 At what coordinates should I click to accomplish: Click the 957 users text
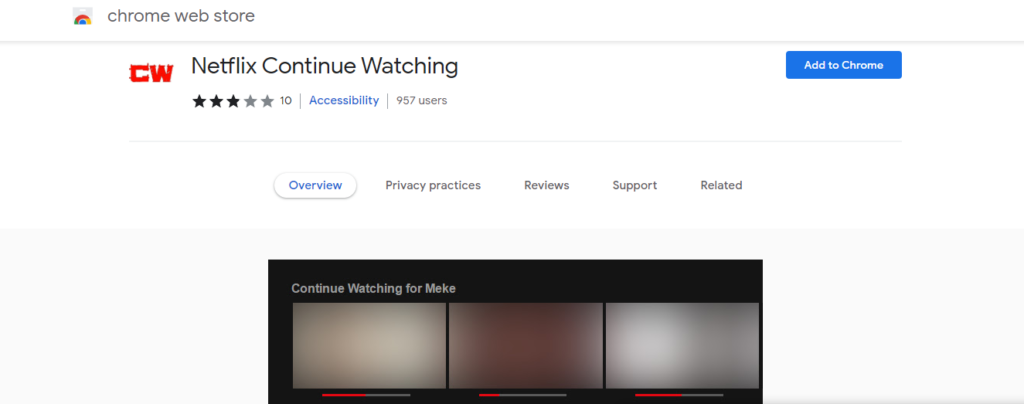tap(421, 101)
